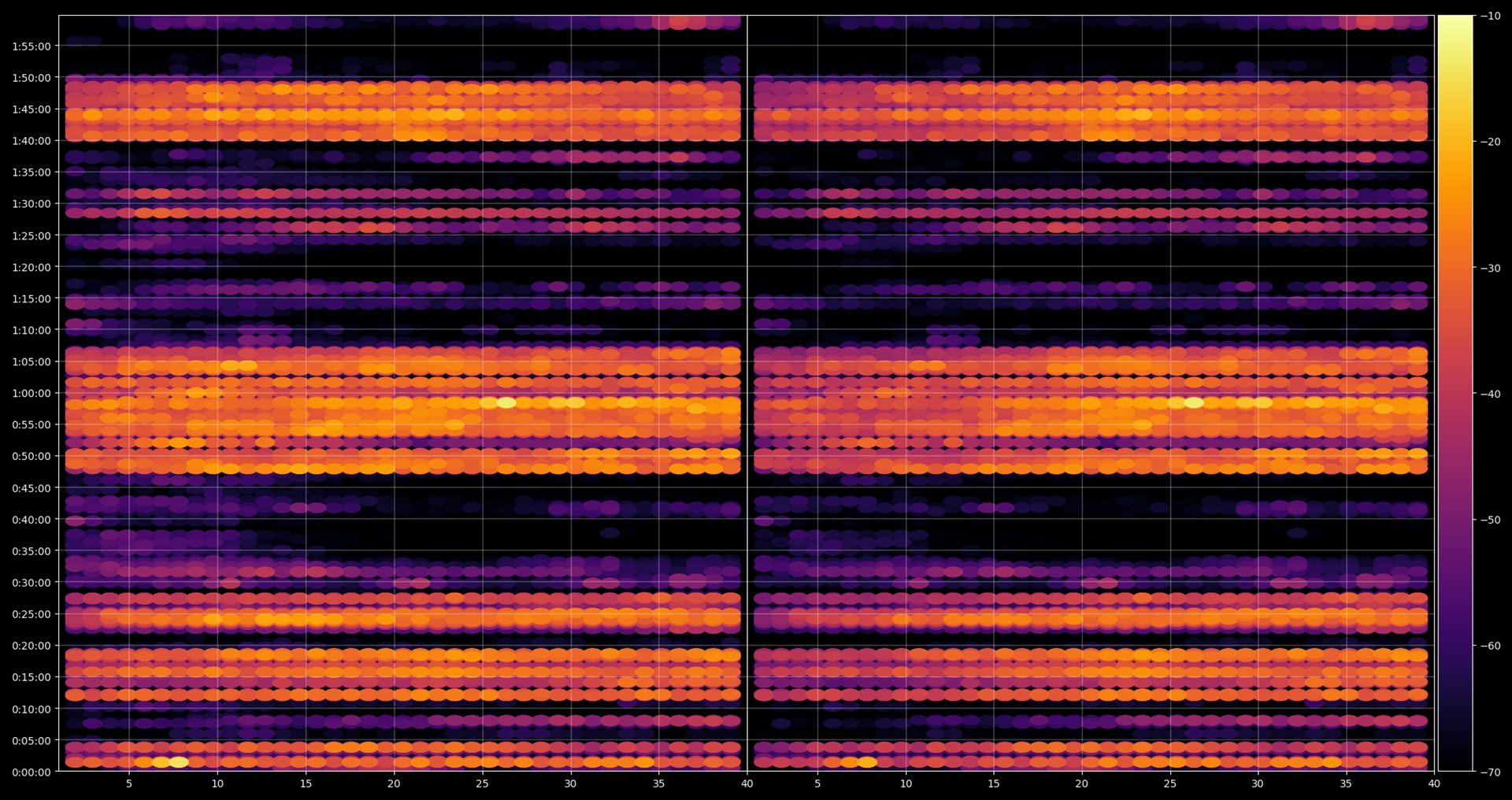The width and height of the screenshot is (1512, 800).
Task: Select the −60 colorbar tick label
Action: 1491,646
